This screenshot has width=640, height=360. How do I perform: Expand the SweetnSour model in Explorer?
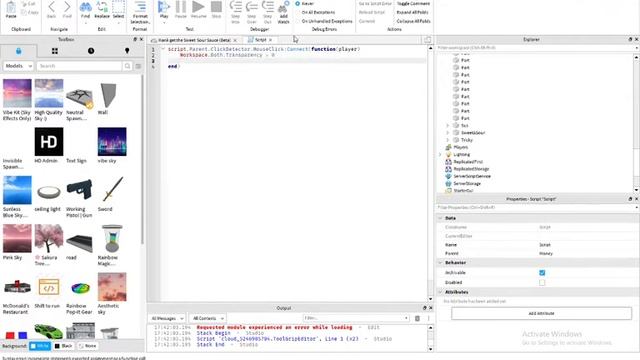click(x=447, y=133)
